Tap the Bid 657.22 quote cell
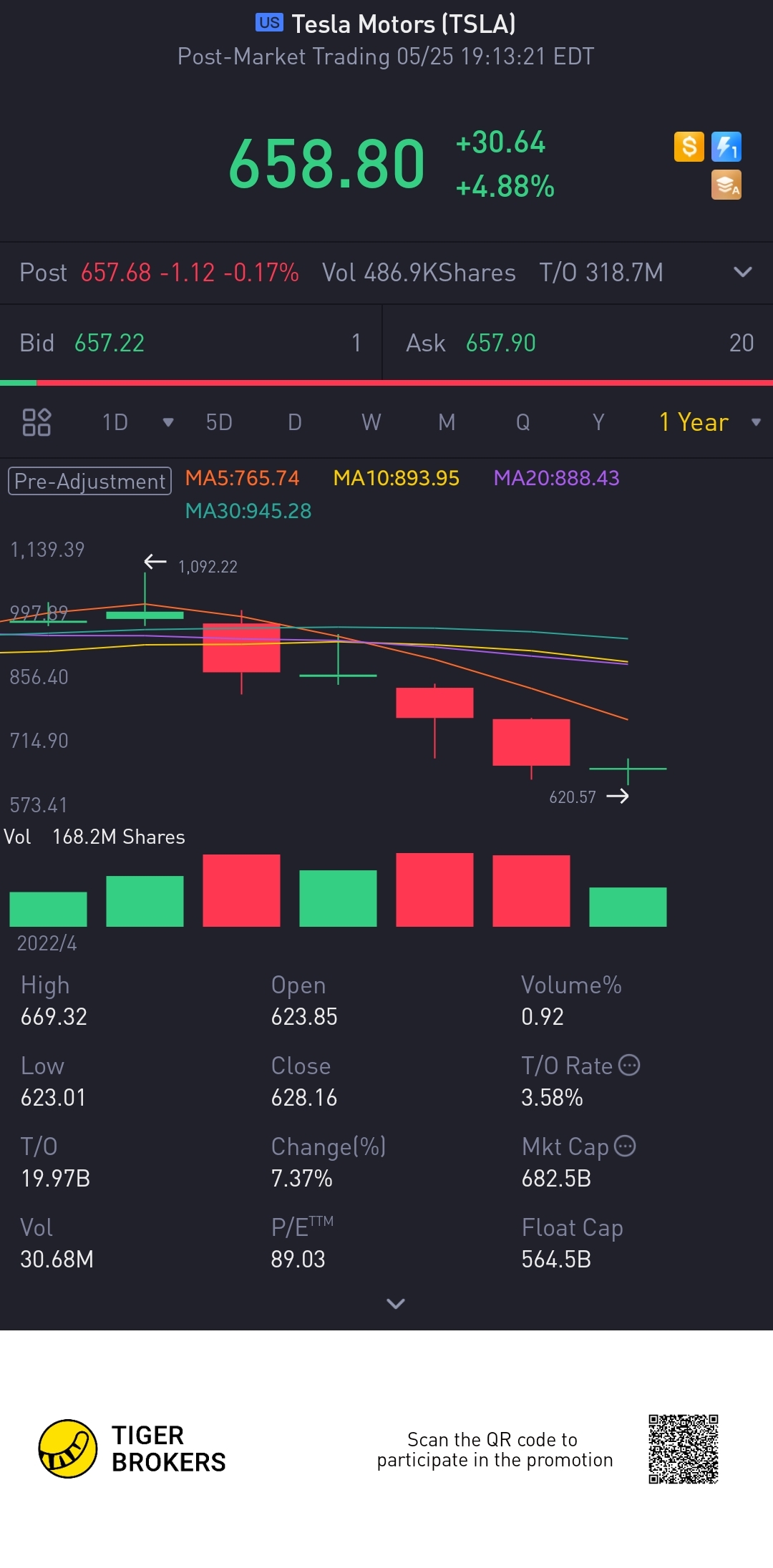The width and height of the screenshot is (773, 1568). (x=191, y=343)
